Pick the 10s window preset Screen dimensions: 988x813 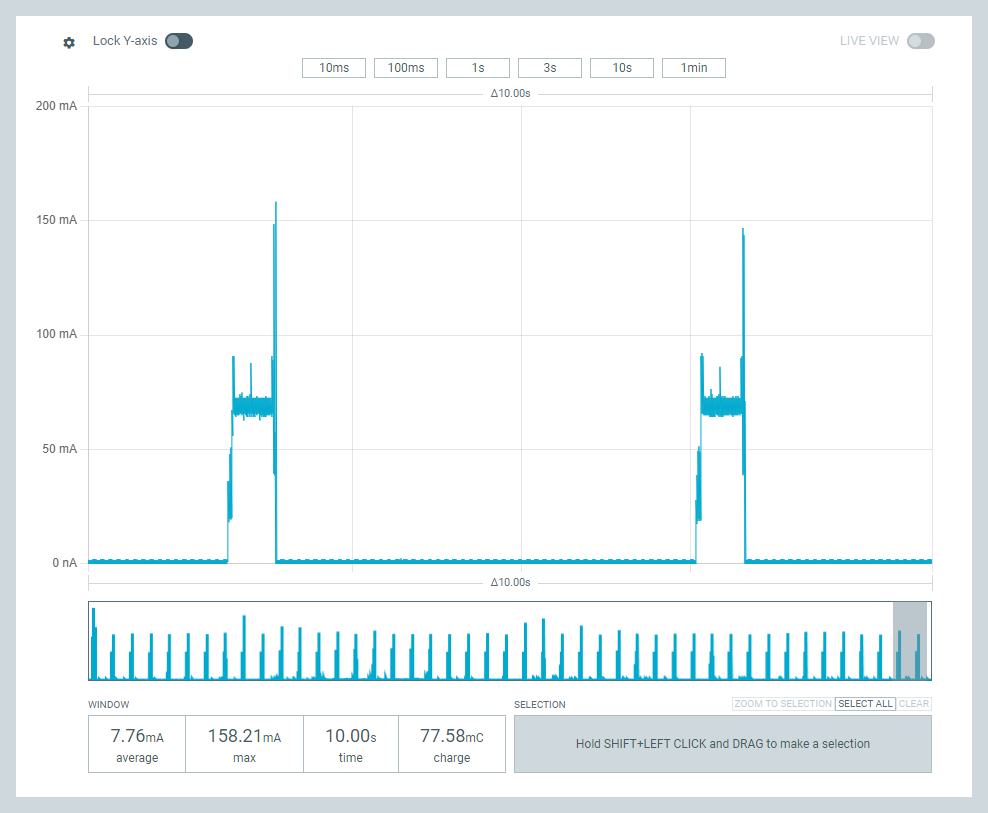click(x=622, y=68)
